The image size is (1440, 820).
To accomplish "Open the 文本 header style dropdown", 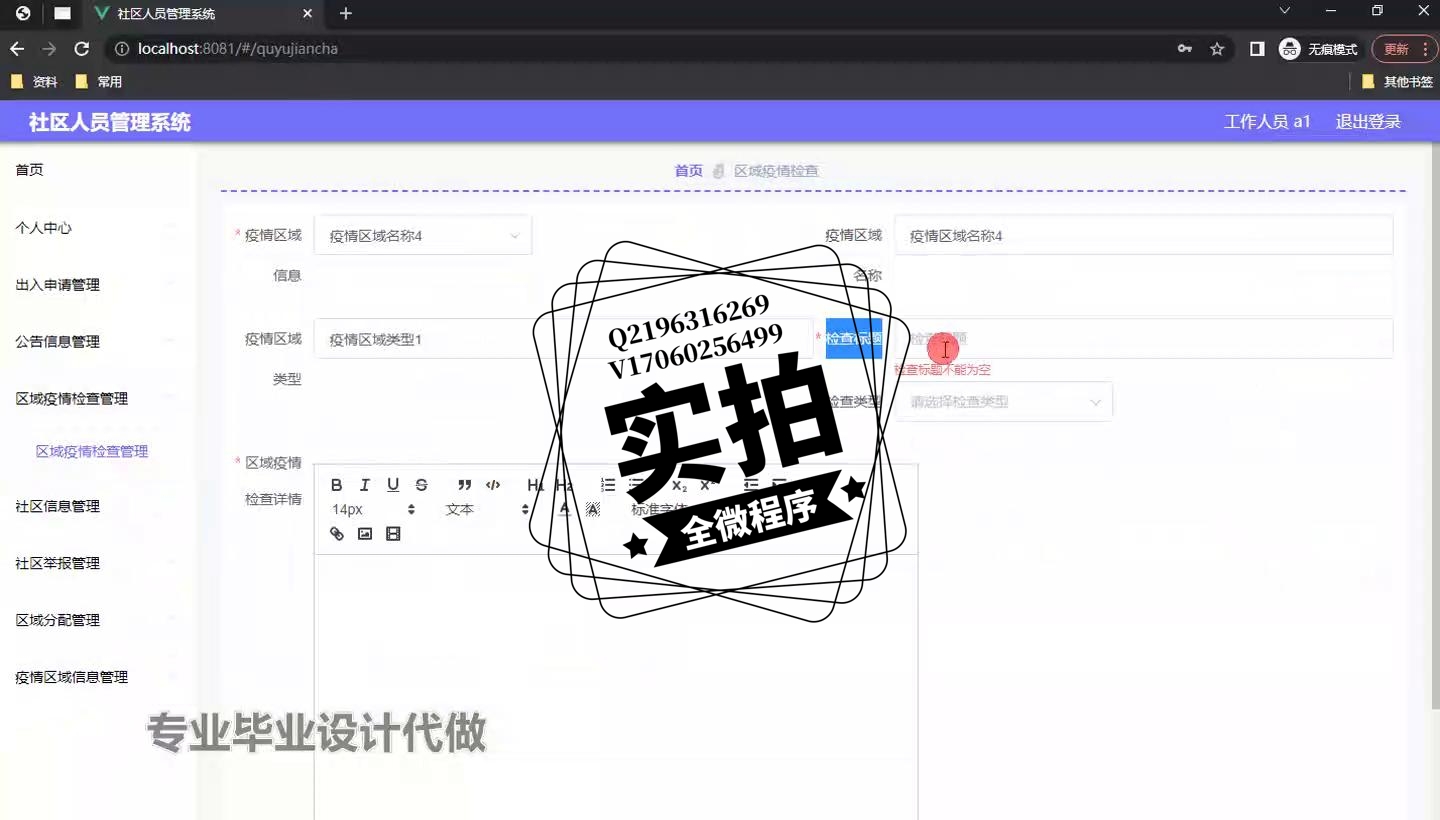I will (x=487, y=509).
